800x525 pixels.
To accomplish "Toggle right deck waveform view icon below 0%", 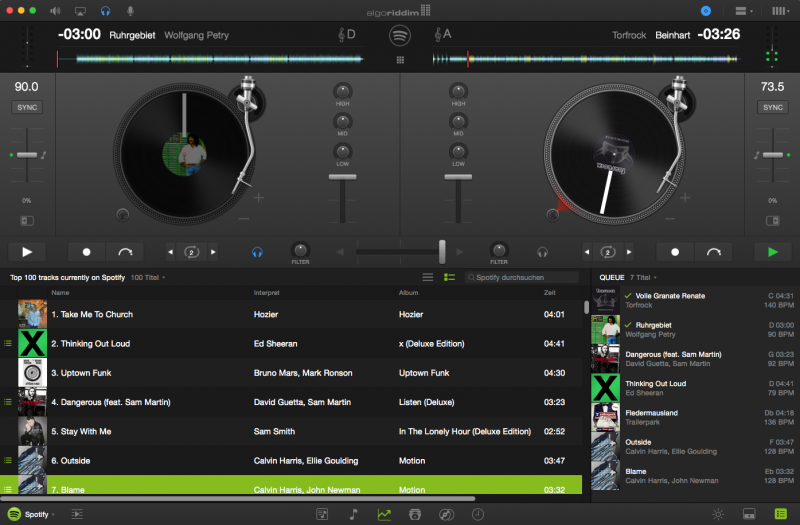I will coord(772,220).
